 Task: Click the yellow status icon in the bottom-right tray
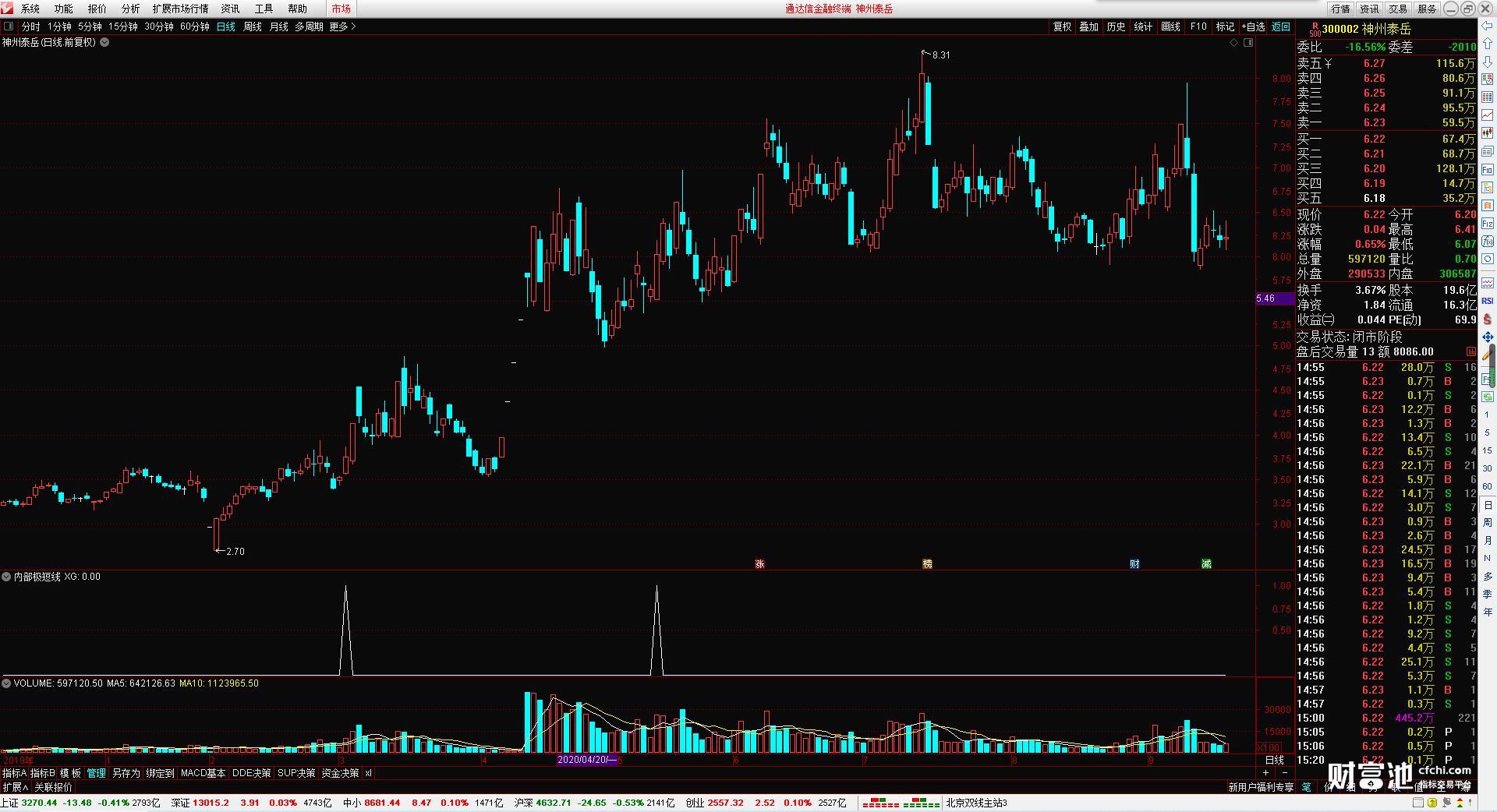[1432, 803]
